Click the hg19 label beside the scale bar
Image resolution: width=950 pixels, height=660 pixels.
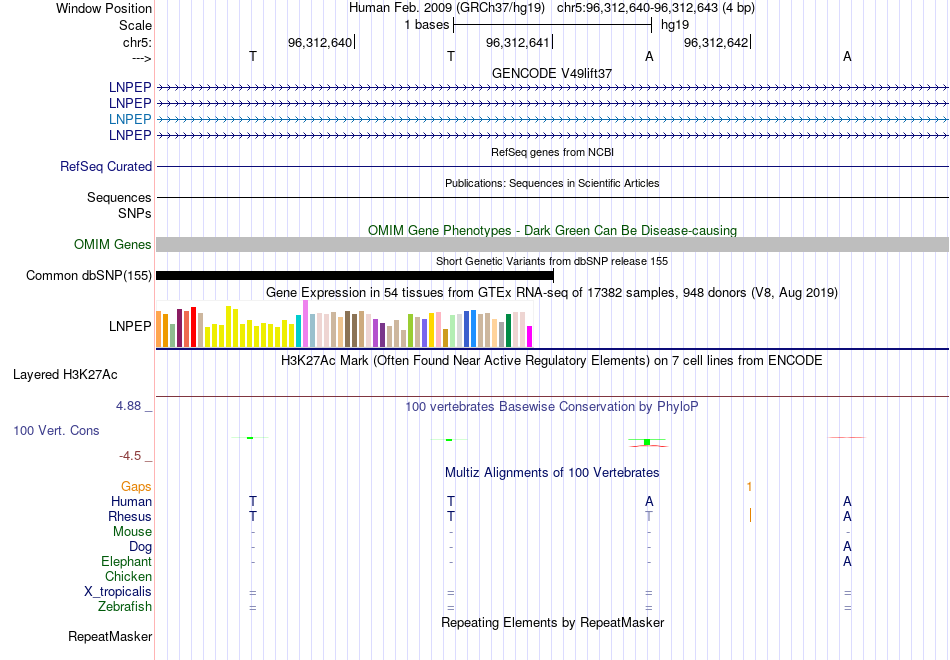(675, 25)
